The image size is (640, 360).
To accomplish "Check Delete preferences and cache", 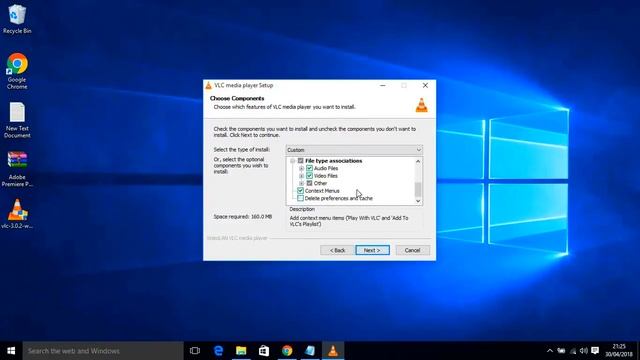I will click(x=300, y=198).
